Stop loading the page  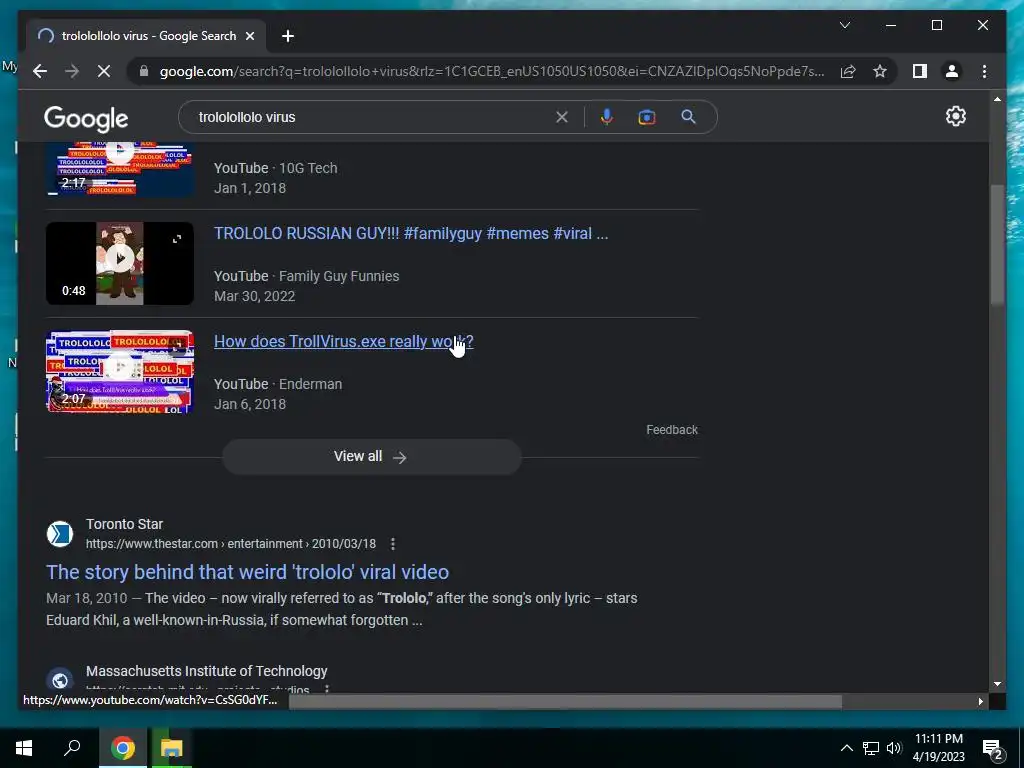(104, 71)
